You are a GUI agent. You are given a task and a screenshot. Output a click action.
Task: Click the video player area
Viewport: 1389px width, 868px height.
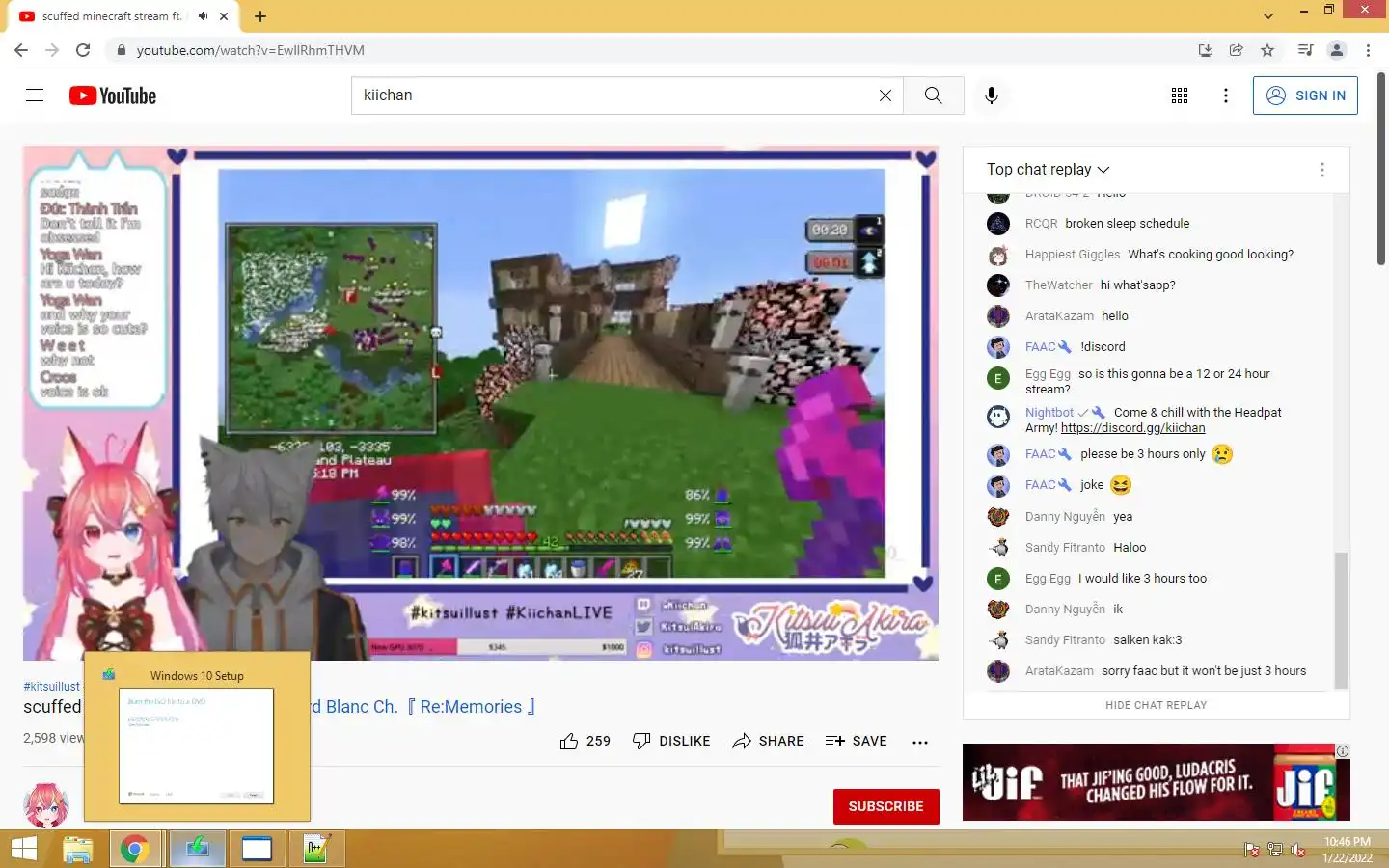(480, 403)
